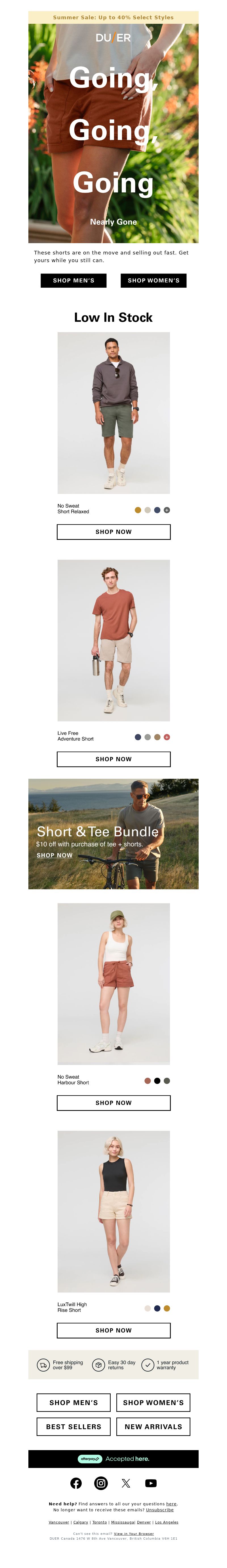Select the mustard swatch for No Sweat Short Relaxed

click(x=138, y=510)
